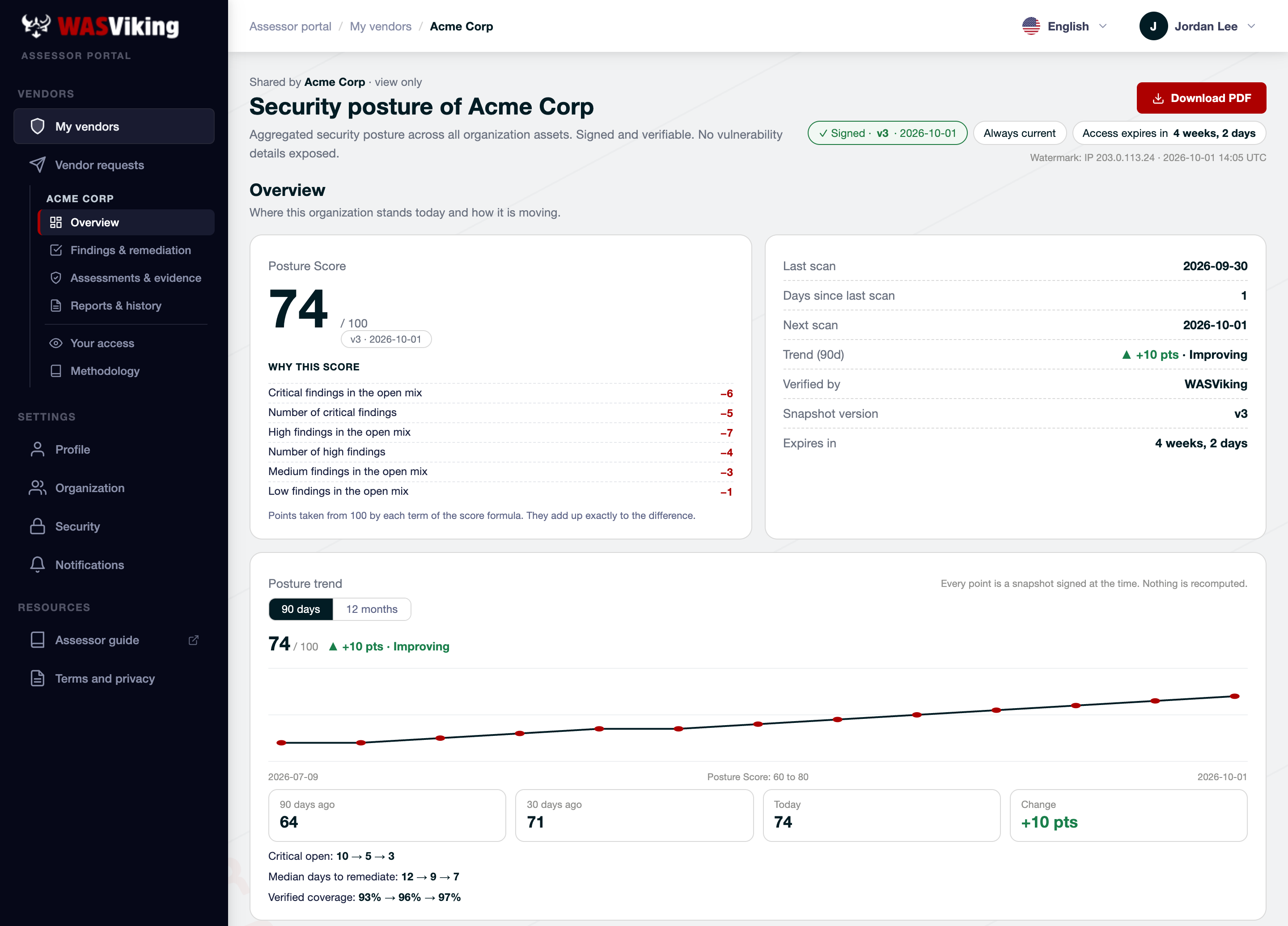
Task: Click the Always current badge
Action: [1019, 133]
